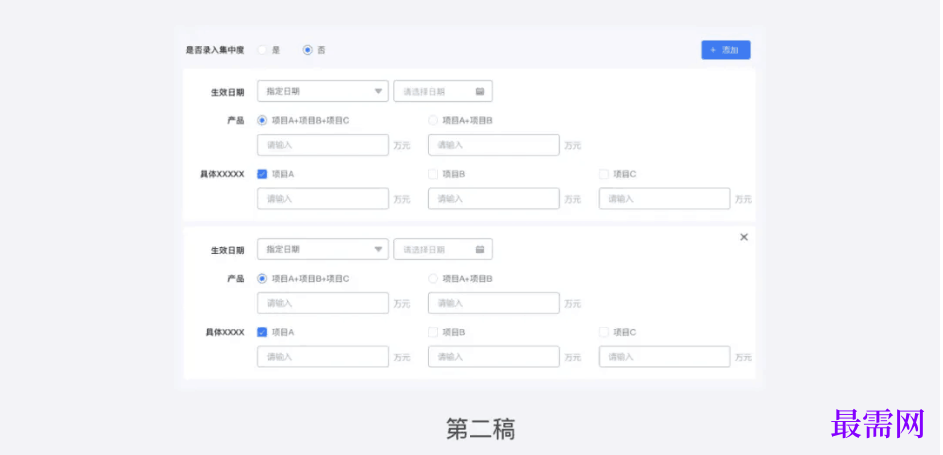Choose 项目A+项目B radio in the lower card
943x455 pixels.
pyautogui.click(x=433, y=278)
